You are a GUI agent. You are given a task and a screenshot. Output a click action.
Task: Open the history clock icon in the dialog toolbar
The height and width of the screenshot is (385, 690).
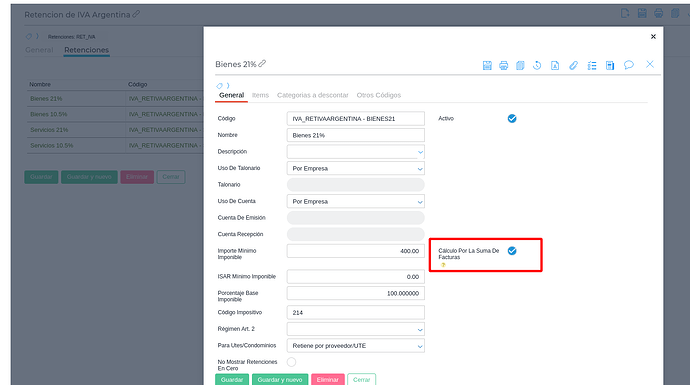pos(537,66)
